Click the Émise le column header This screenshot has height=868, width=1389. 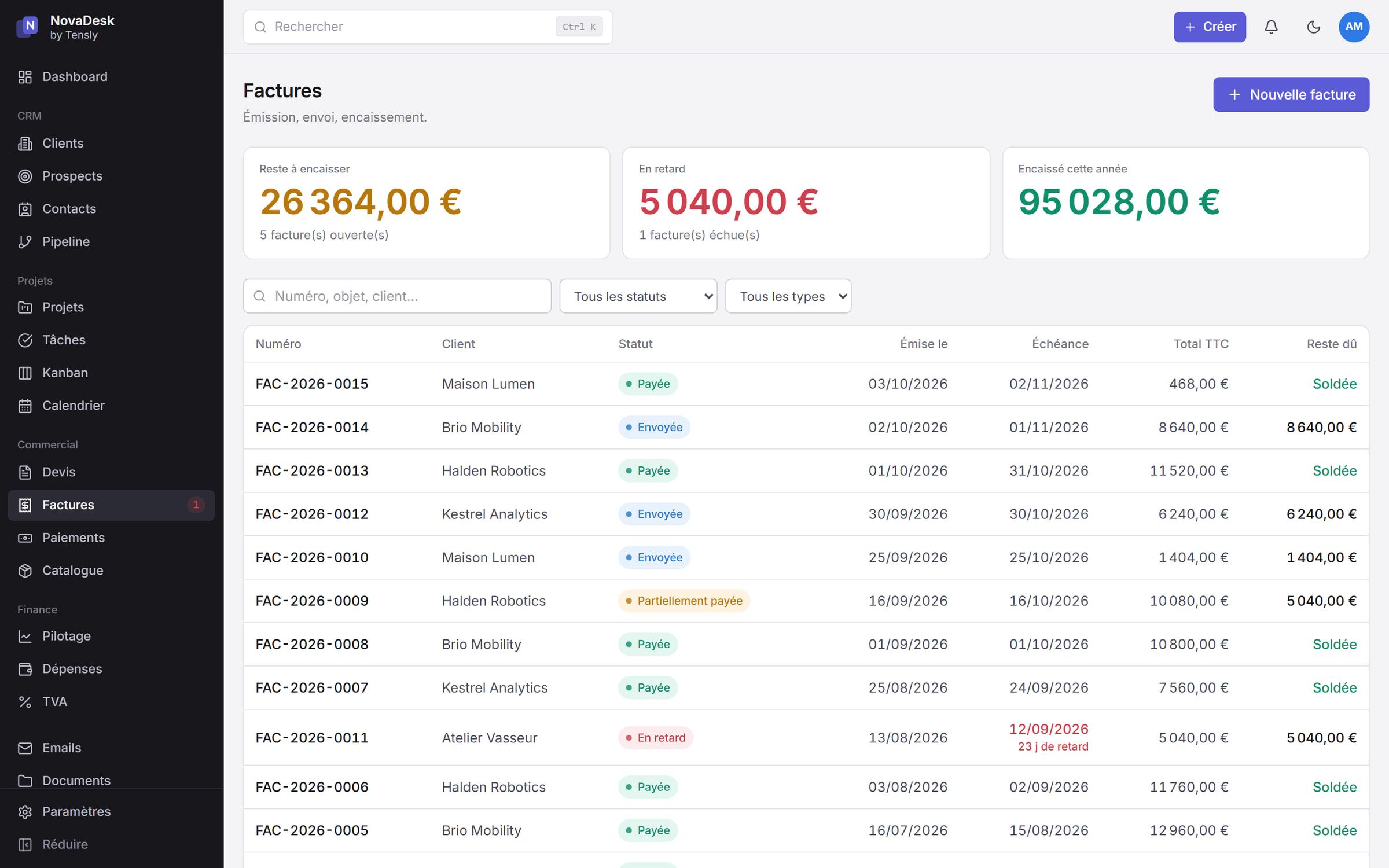point(924,344)
